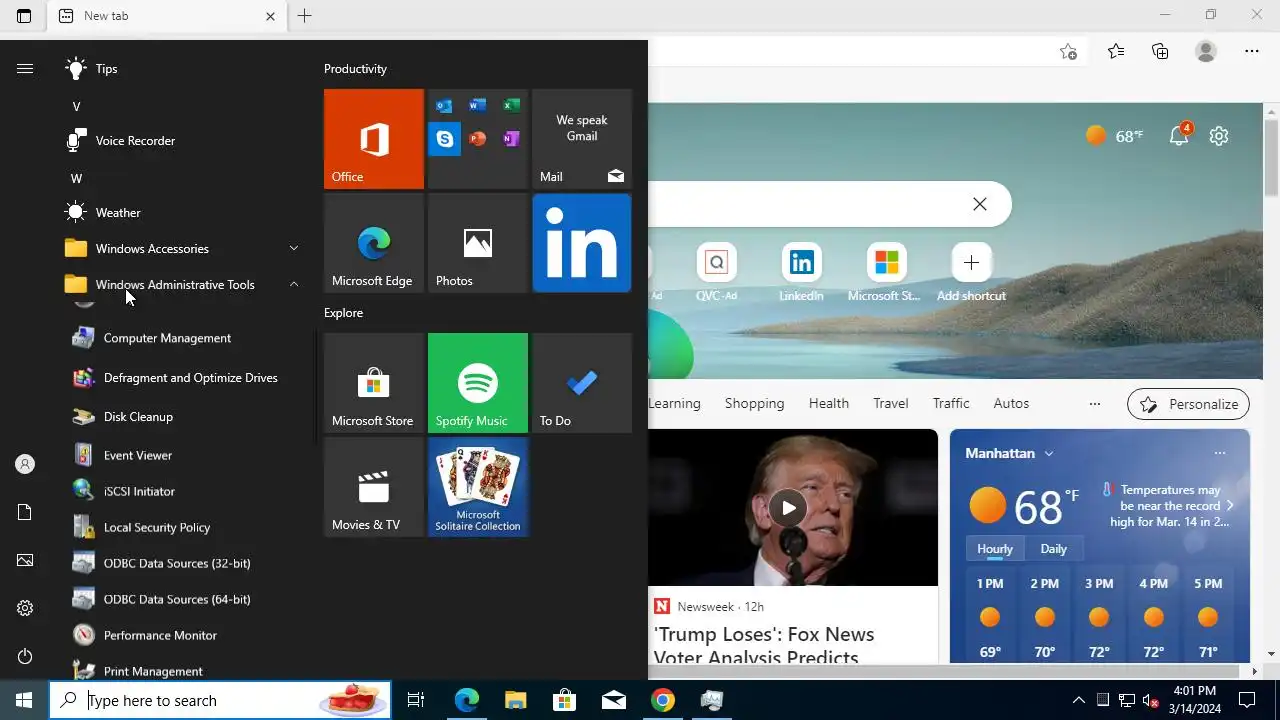
Task: Open Settings gear in Start sidebar
Action: (x=25, y=608)
